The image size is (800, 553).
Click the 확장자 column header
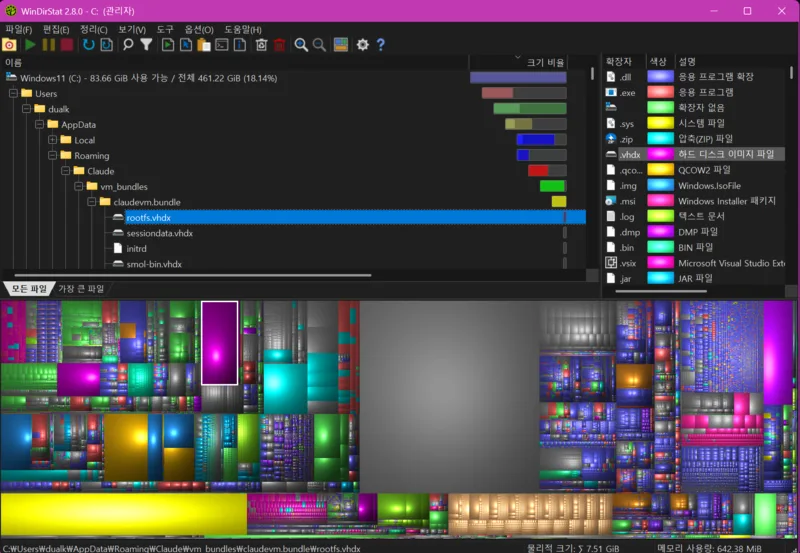coord(624,62)
